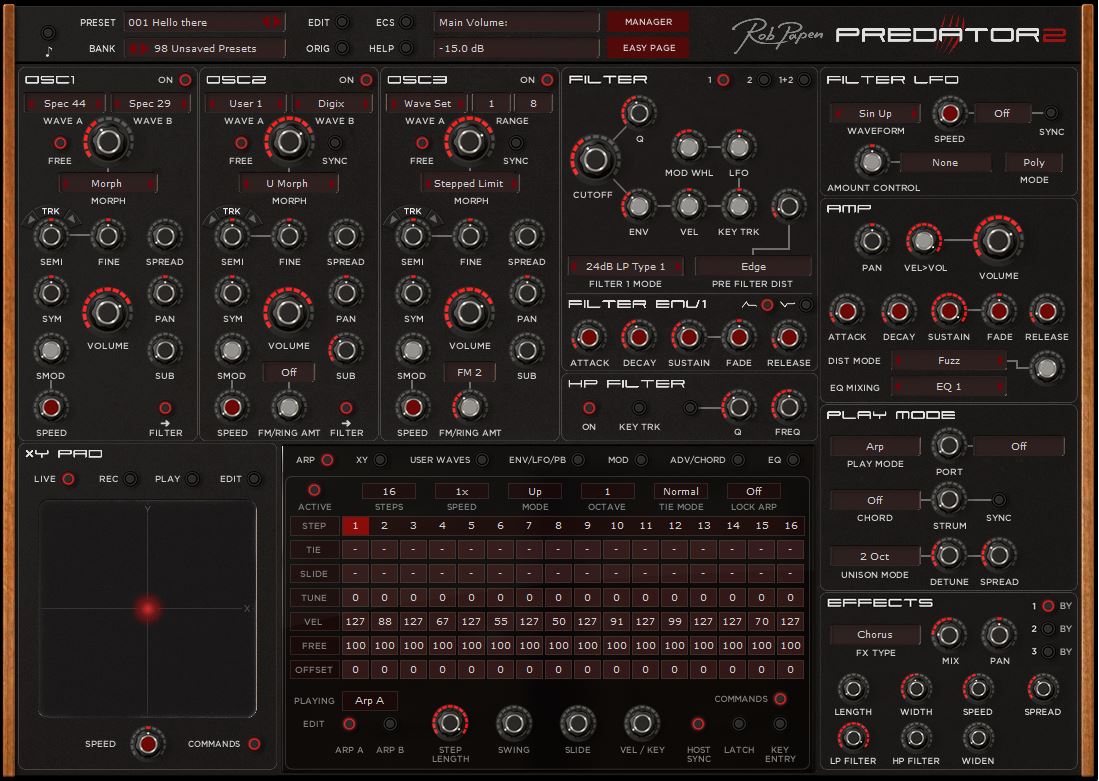Click arp step 6 VEL value 55
1099x781 pixels.
click(x=500, y=622)
